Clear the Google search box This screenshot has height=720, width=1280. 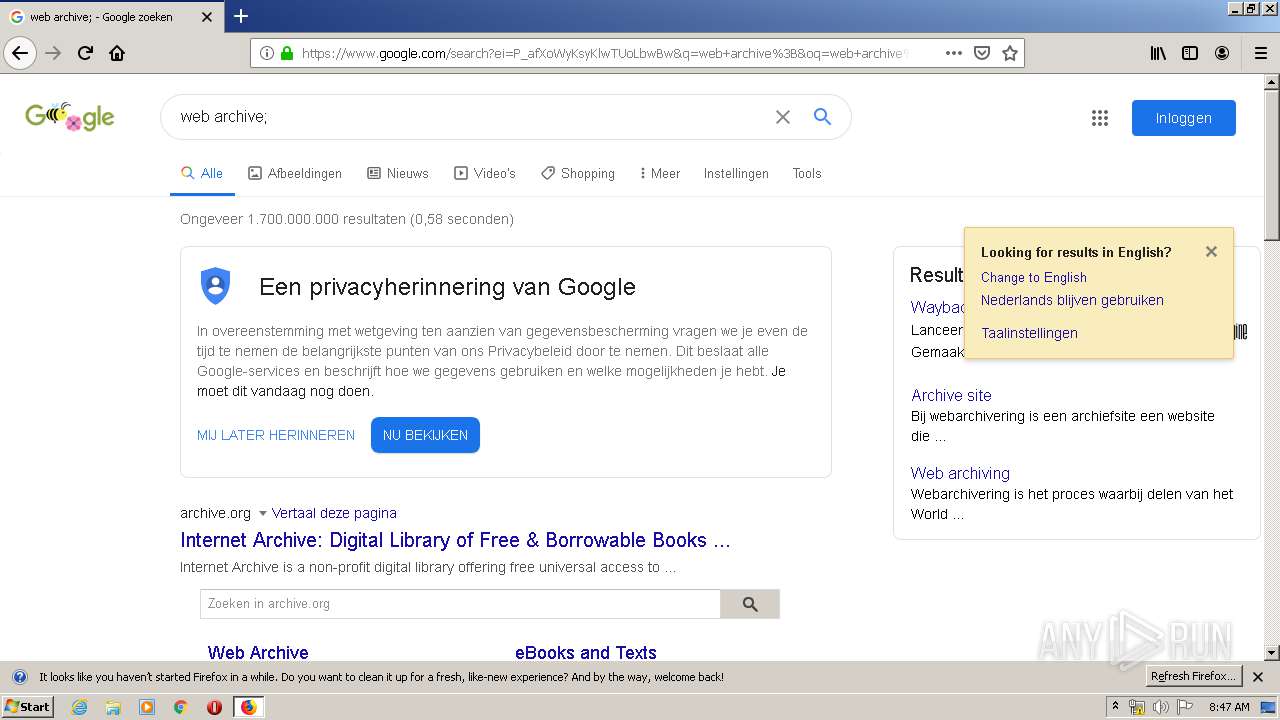[x=783, y=117]
